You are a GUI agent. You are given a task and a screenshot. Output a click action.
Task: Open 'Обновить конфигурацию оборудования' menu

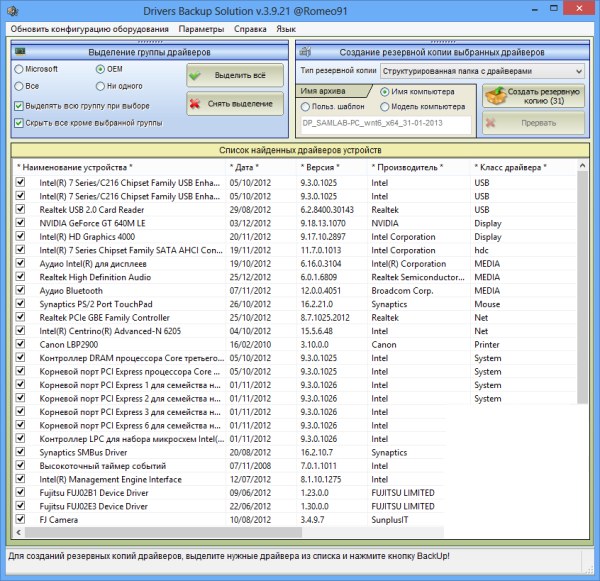pos(90,29)
